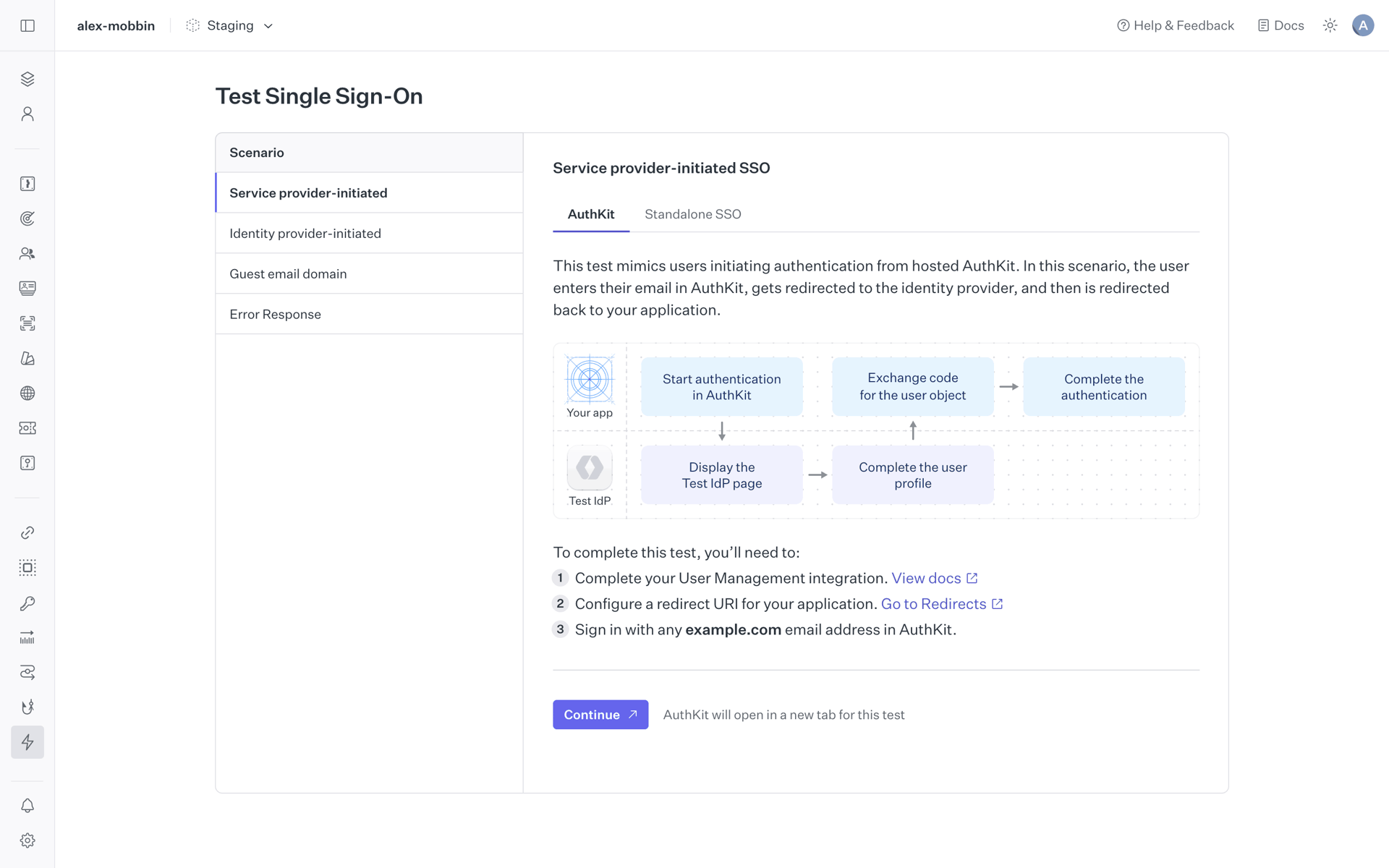Open the color swatches branding icon

pyautogui.click(x=27, y=358)
